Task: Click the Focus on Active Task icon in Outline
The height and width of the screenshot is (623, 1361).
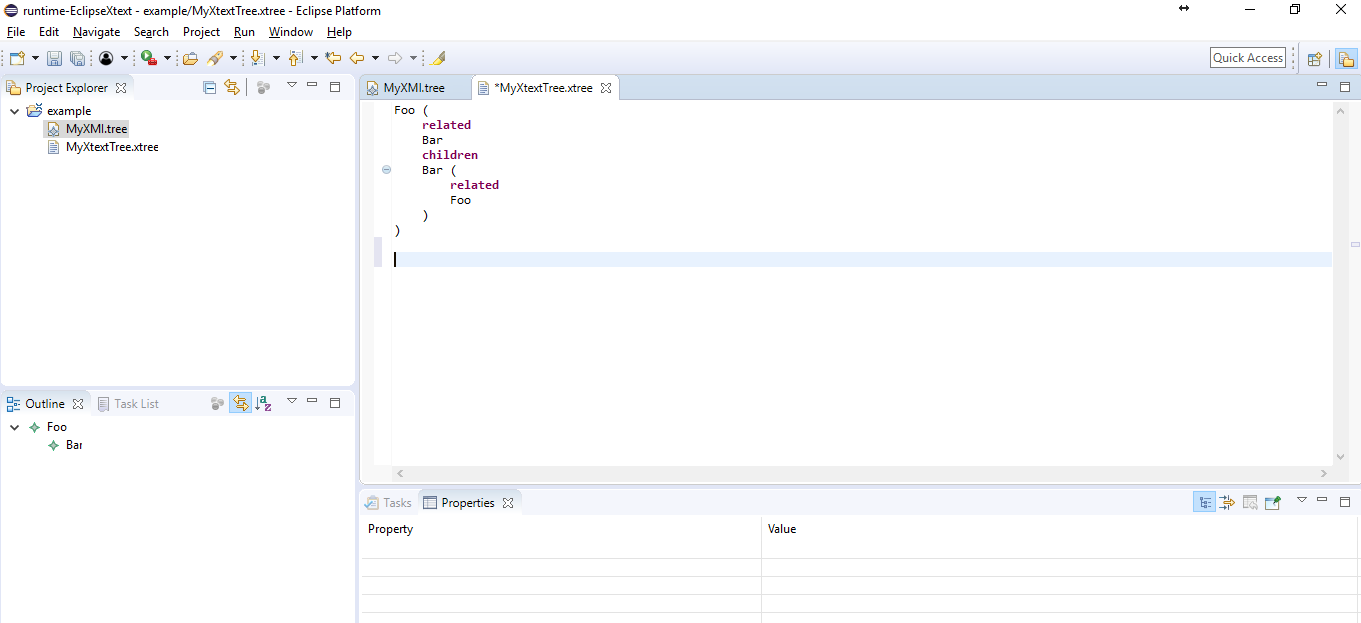Action: (x=217, y=403)
